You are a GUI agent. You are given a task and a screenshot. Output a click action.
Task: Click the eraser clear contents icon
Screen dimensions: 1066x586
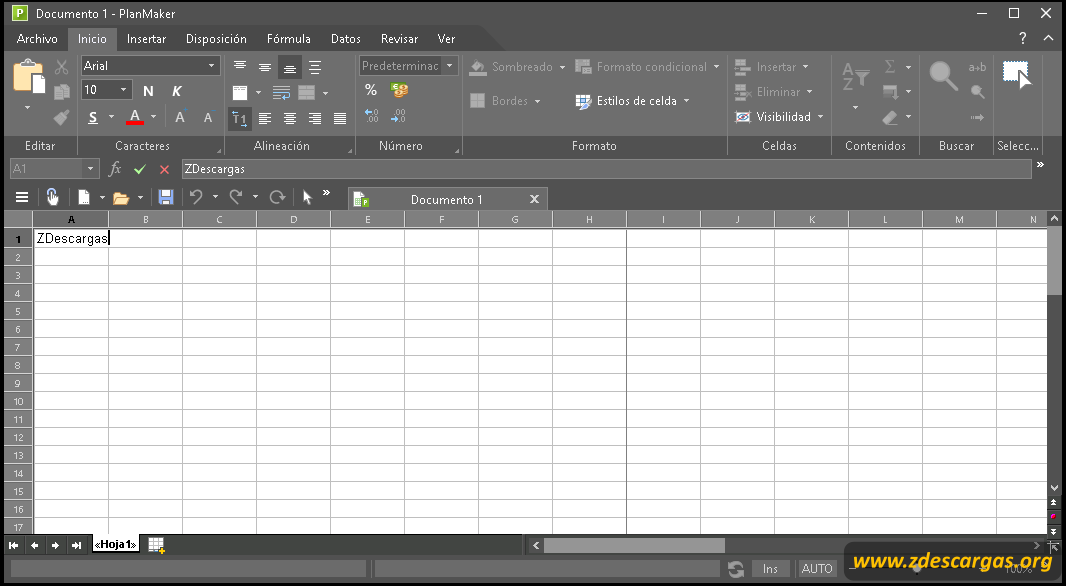[890, 117]
